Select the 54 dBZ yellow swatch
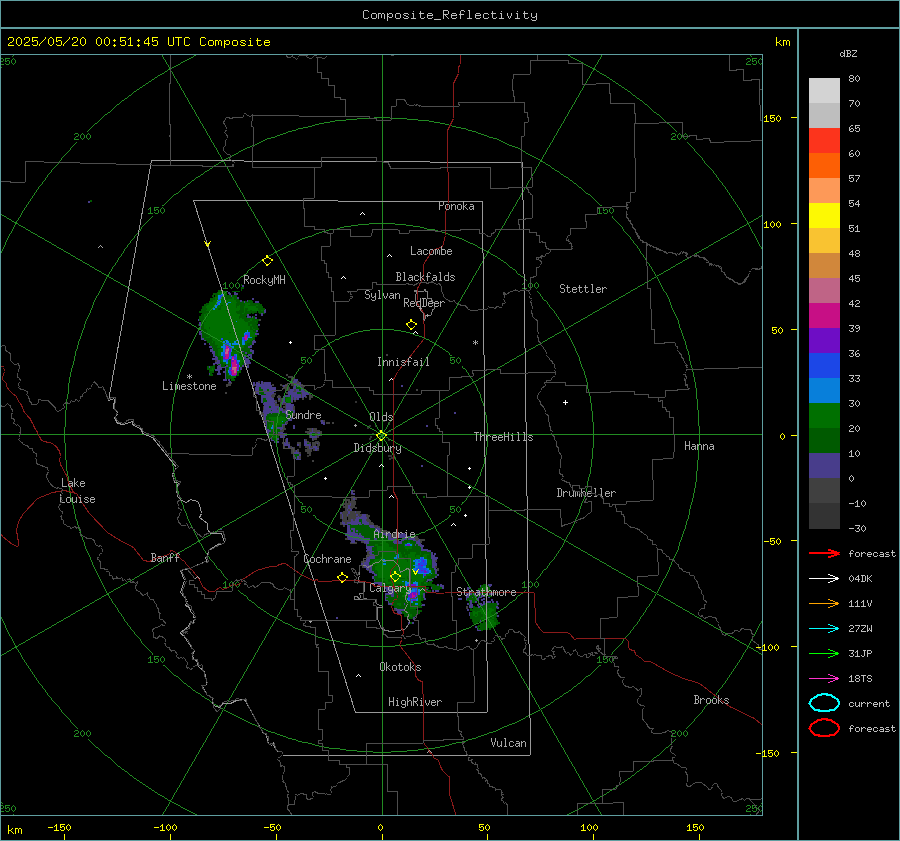The width and height of the screenshot is (900, 841). click(824, 216)
